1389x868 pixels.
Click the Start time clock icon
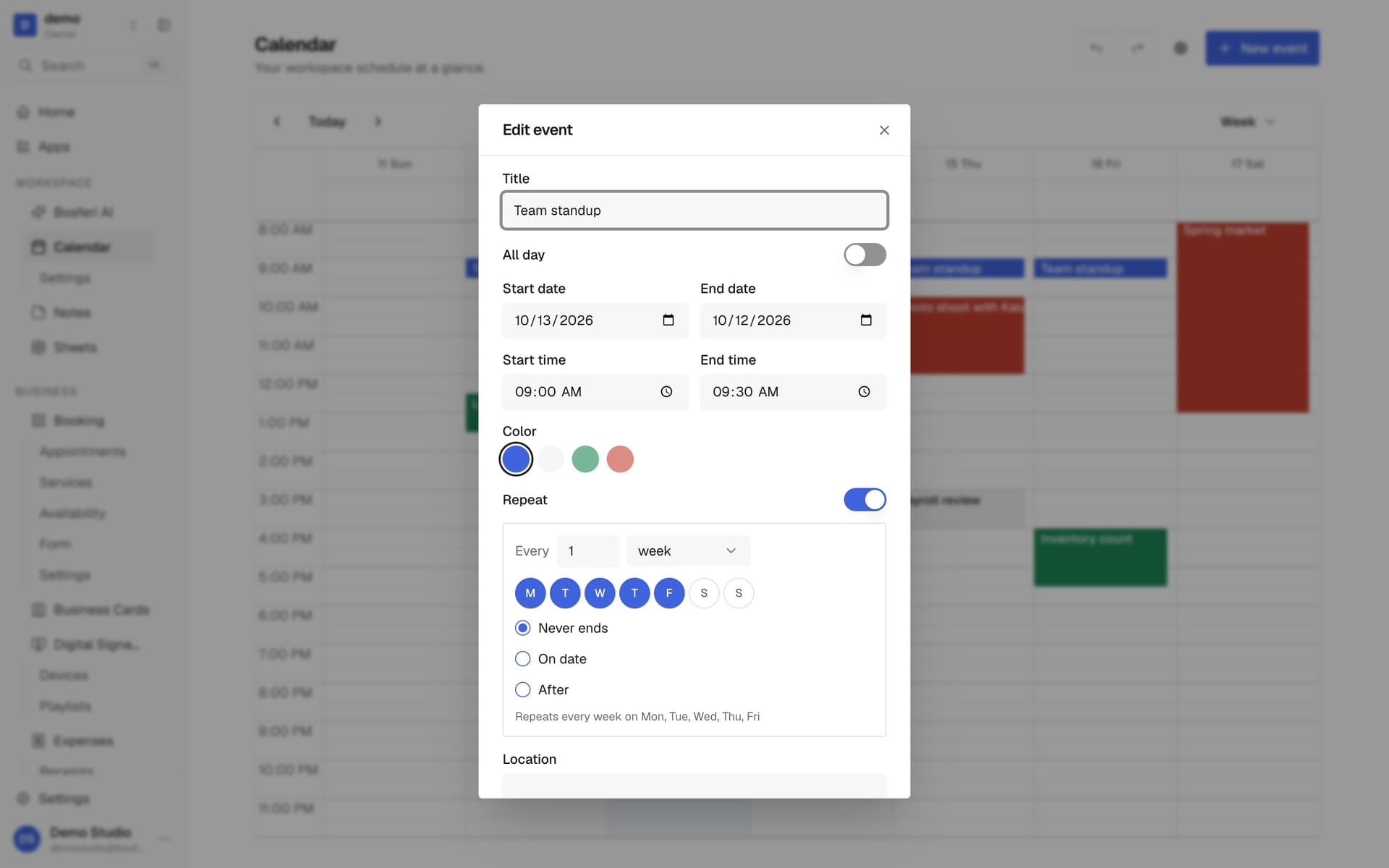(666, 392)
